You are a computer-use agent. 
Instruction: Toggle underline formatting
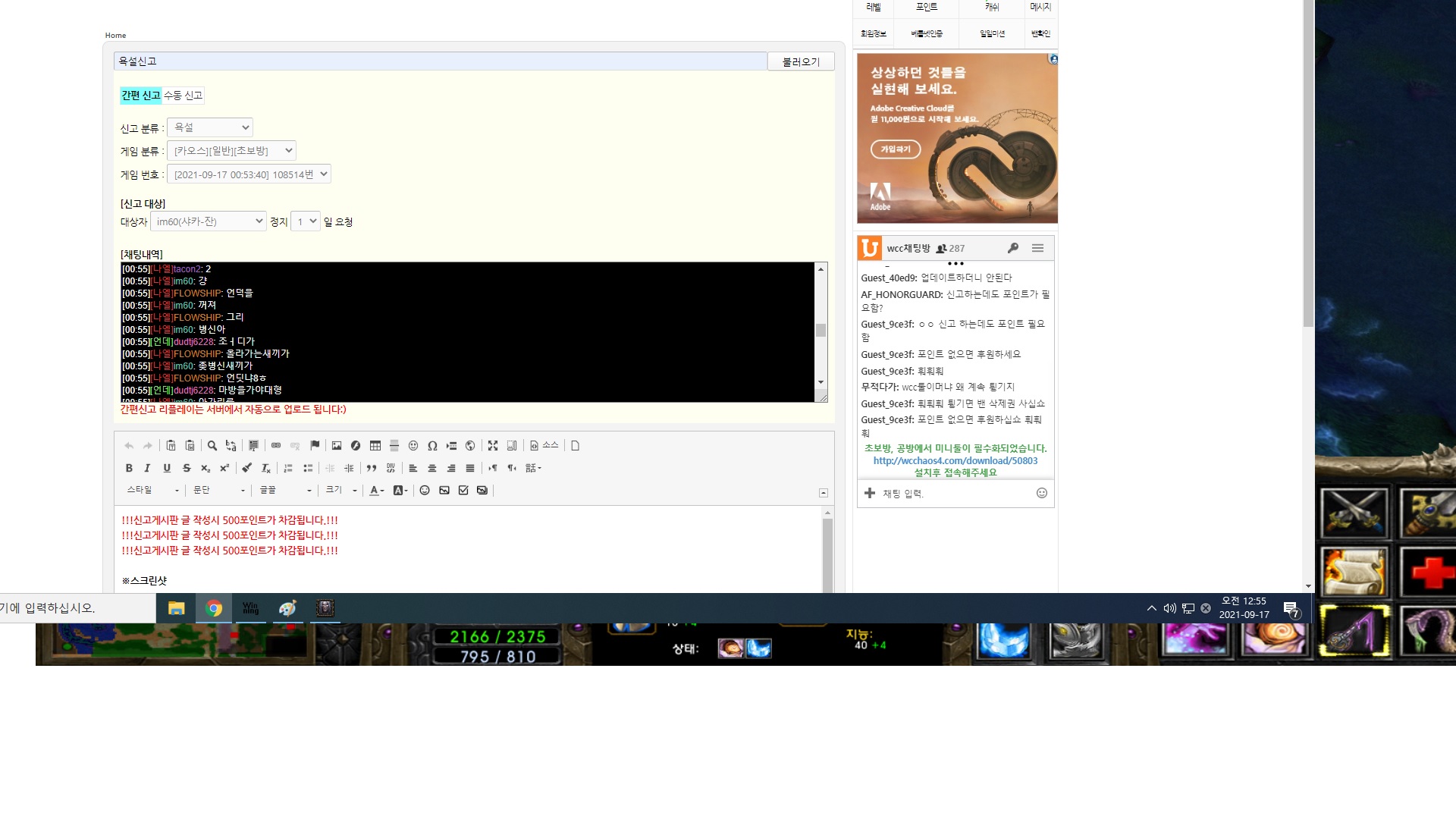(x=167, y=469)
